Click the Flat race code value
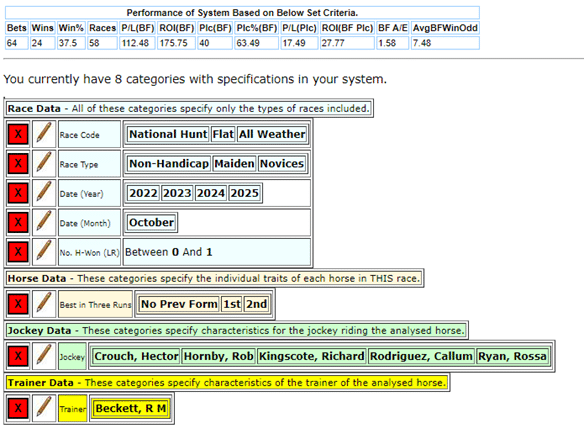Screen dimensions: 584x439 (x=223, y=134)
